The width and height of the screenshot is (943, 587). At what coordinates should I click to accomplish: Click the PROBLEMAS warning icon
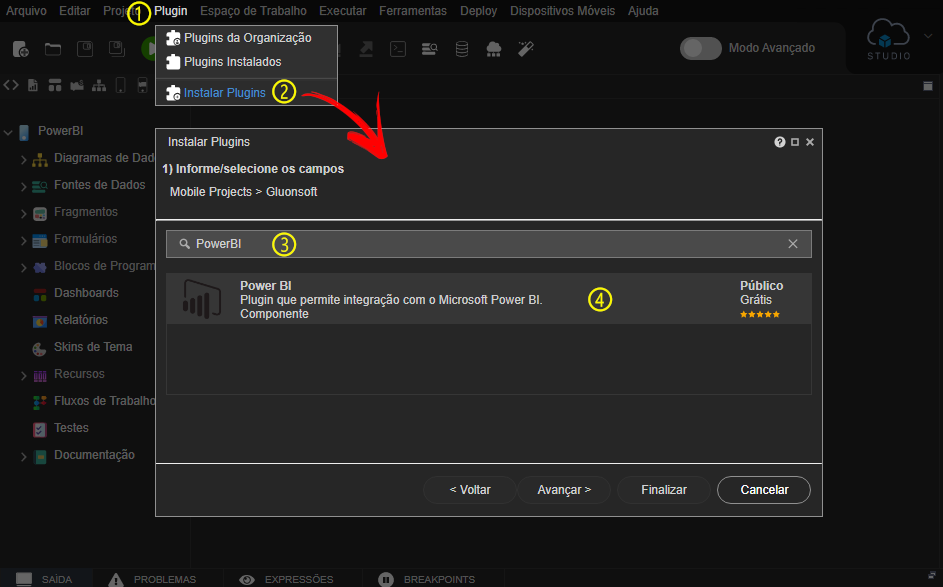tap(115, 579)
